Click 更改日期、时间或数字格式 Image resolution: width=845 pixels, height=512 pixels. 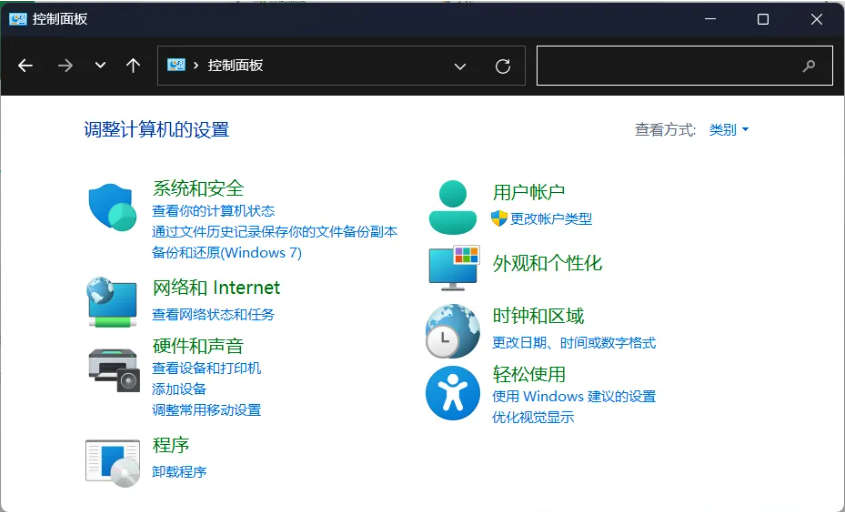(x=574, y=343)
